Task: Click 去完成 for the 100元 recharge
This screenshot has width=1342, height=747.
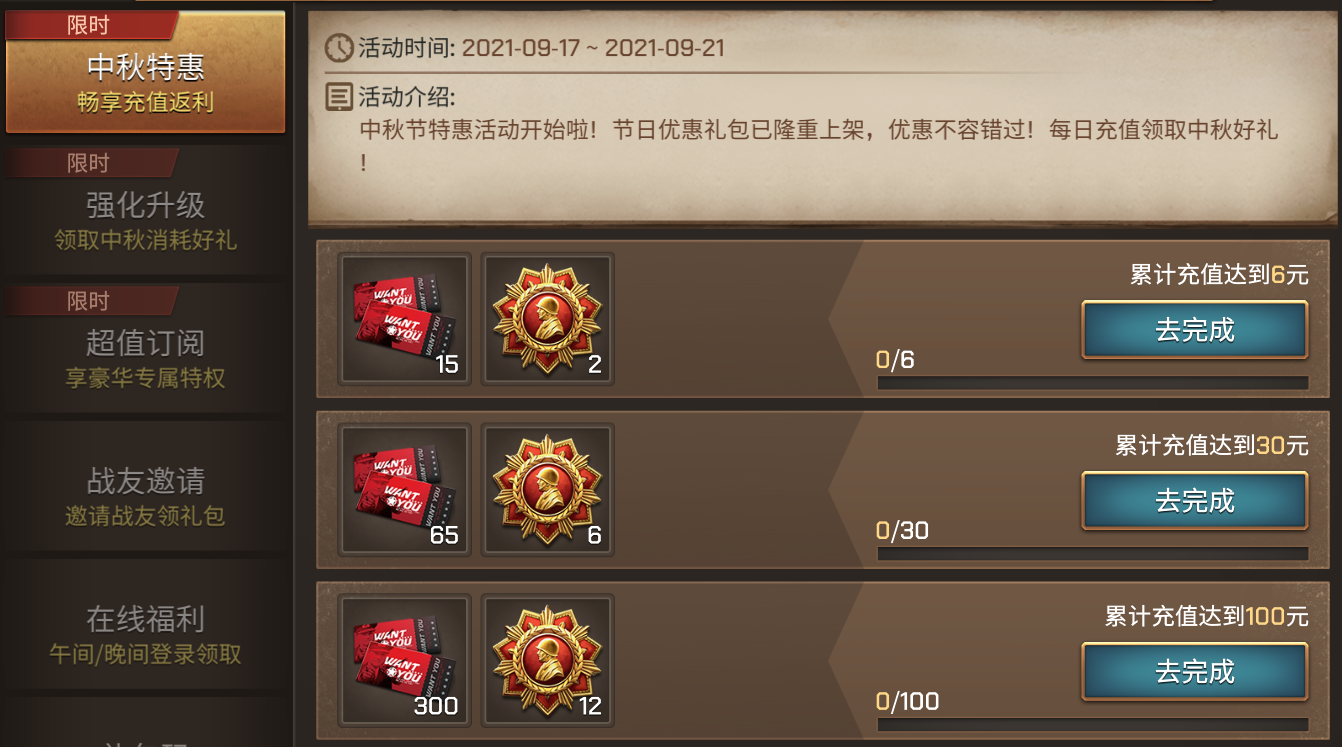Action: [x=1195, y=671]
